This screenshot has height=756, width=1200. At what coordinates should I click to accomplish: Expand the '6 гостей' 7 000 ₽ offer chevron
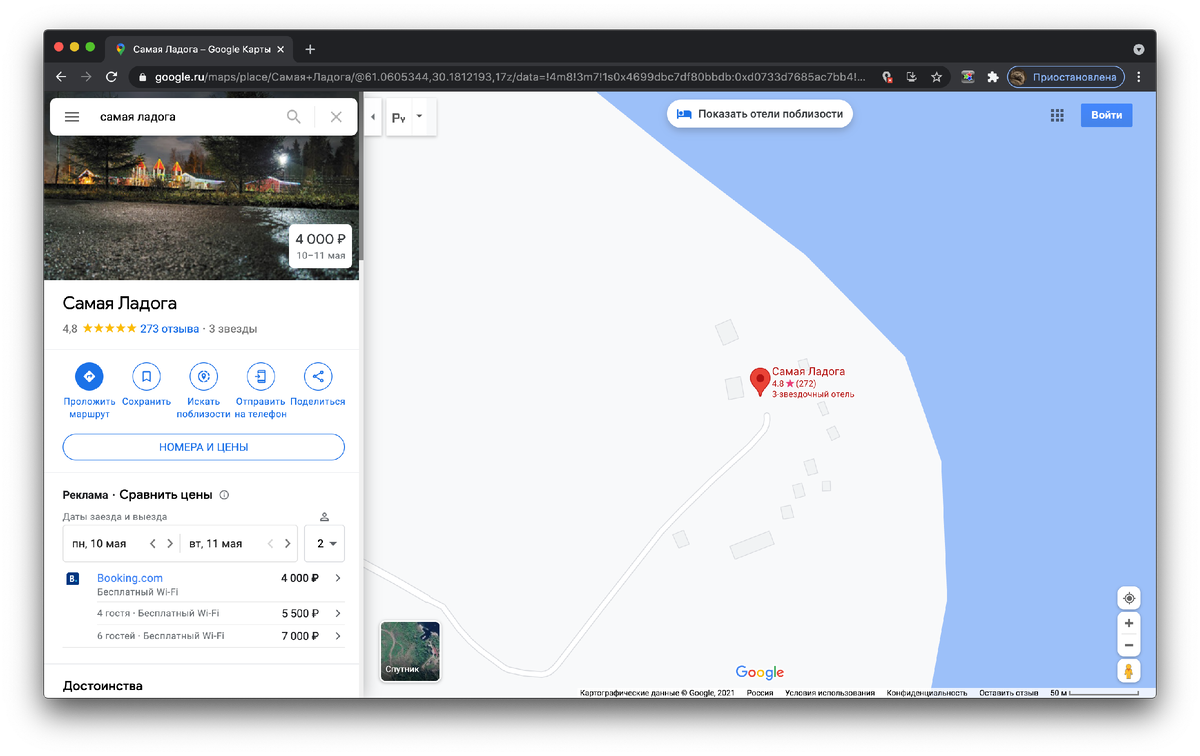tap(338, 636)
